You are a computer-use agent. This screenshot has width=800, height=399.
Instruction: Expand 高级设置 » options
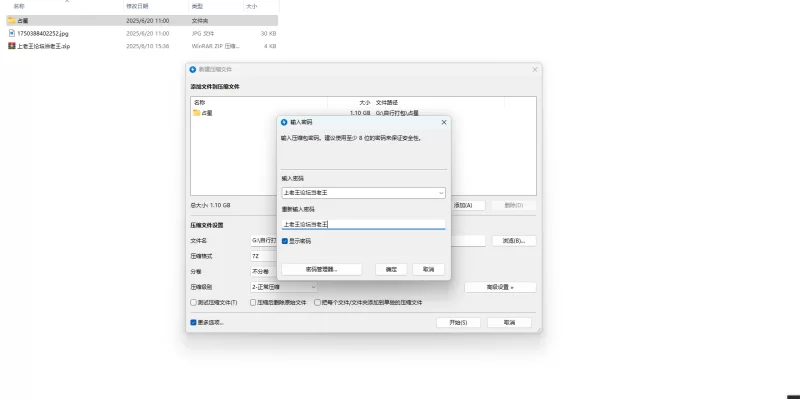(x=500, y=287)
